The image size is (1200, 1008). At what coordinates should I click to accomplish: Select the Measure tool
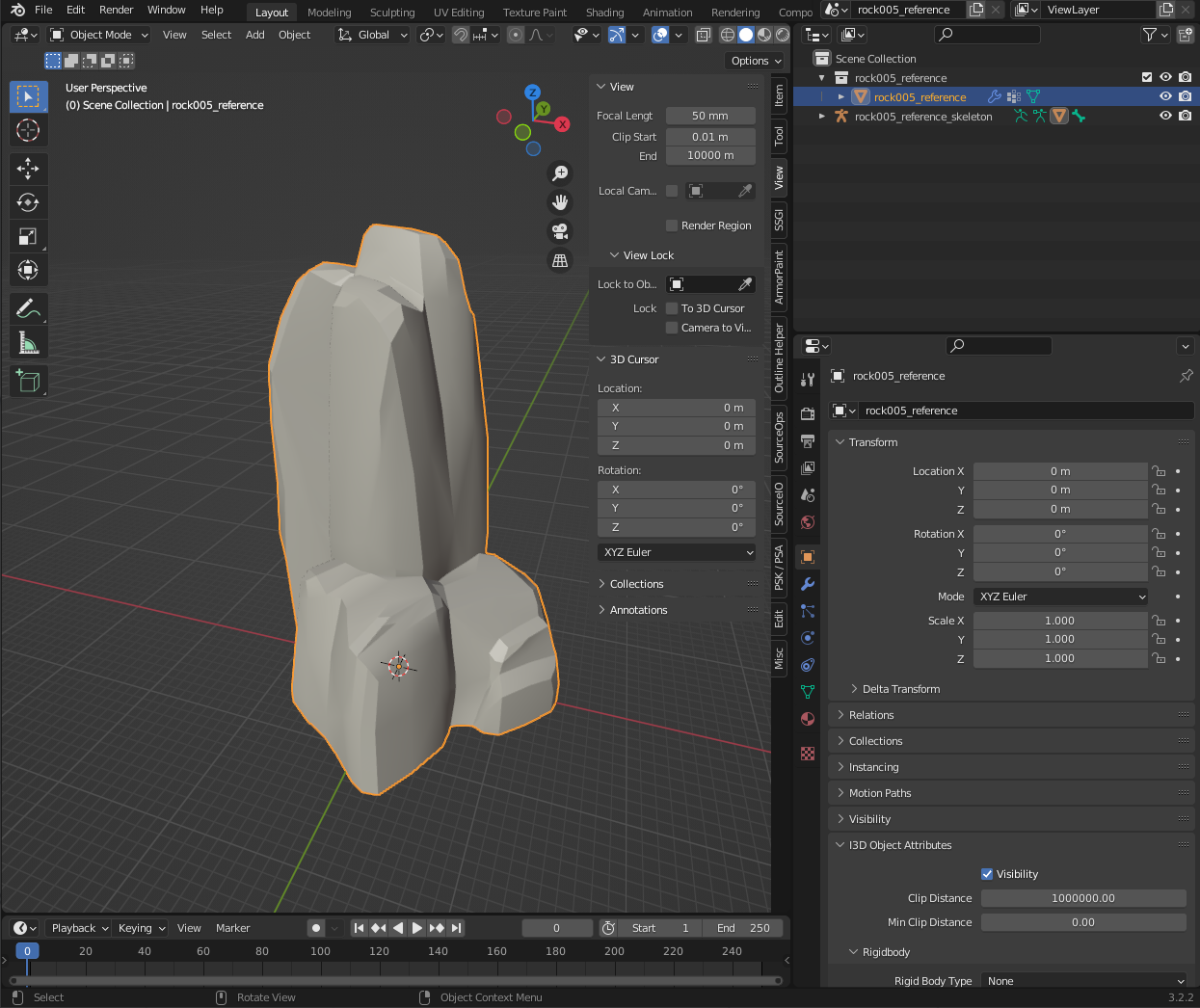pos(28,343)
